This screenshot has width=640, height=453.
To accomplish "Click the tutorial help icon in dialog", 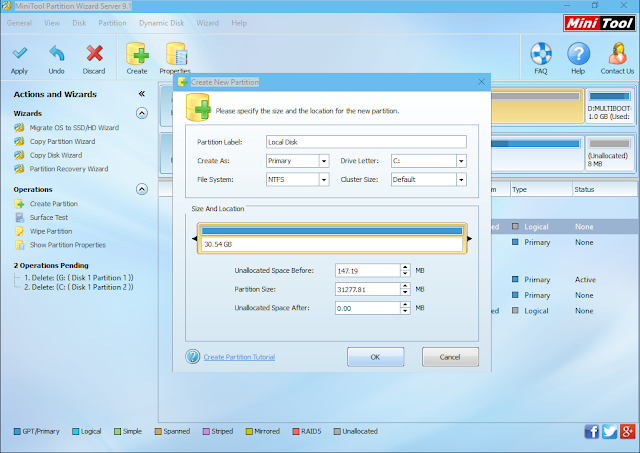I will point(193,357).
